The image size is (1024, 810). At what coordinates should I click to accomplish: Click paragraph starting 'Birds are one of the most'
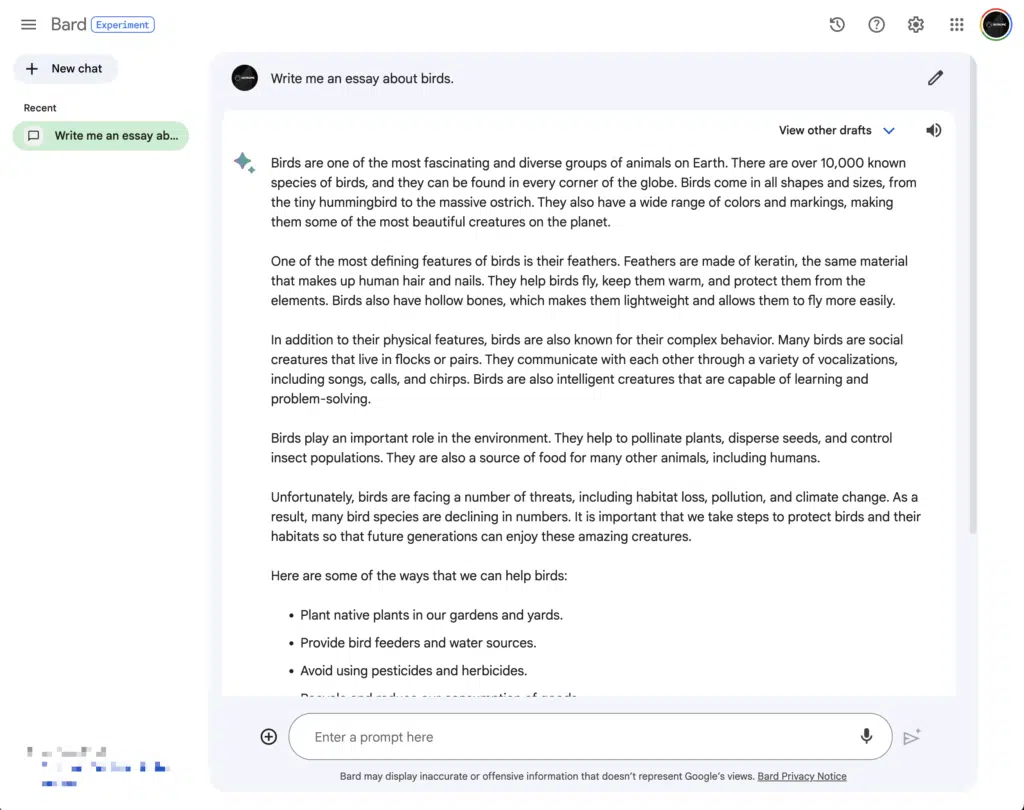tap(594, 192)
